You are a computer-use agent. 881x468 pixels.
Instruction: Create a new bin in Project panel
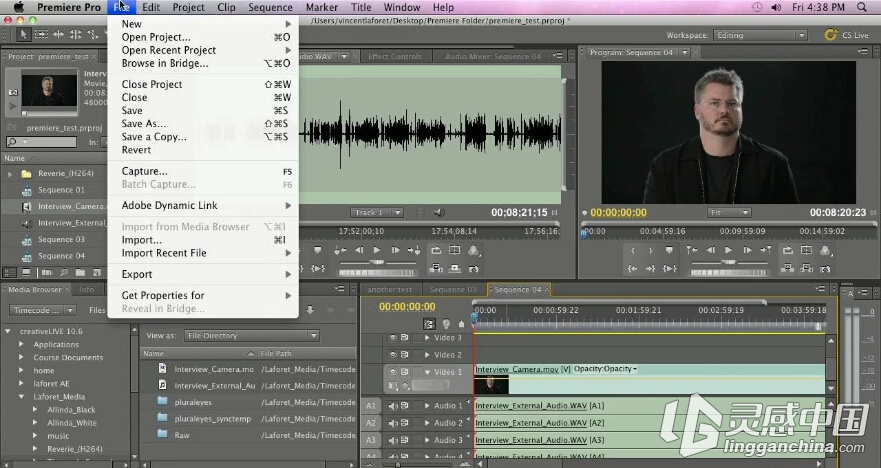click(x=80, y=272)
